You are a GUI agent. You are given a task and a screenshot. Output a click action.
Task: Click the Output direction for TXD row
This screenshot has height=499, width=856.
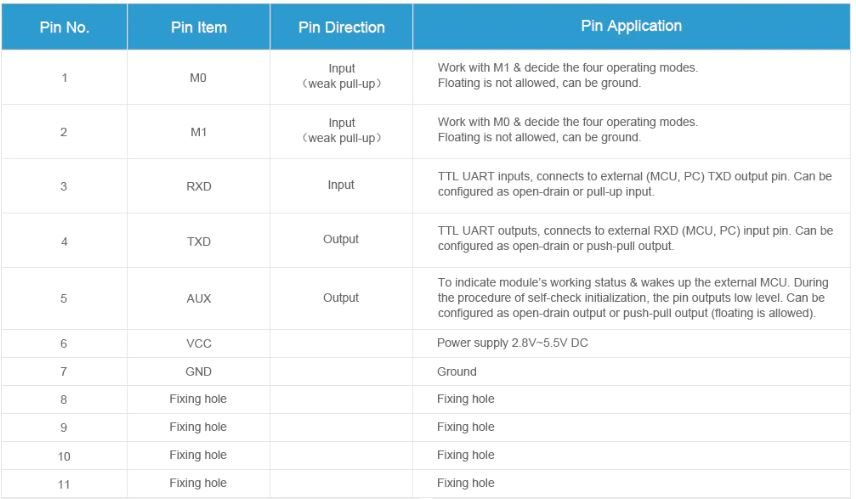coord(341,239)
